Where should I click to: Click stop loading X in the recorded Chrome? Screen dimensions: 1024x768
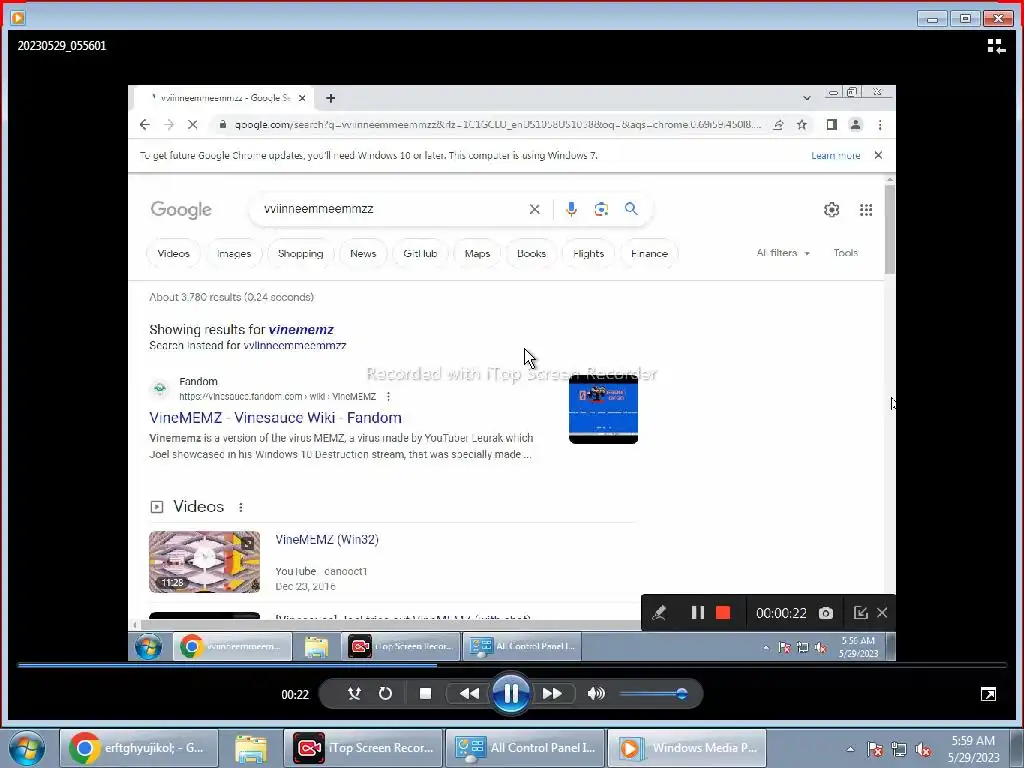point(193,124)
